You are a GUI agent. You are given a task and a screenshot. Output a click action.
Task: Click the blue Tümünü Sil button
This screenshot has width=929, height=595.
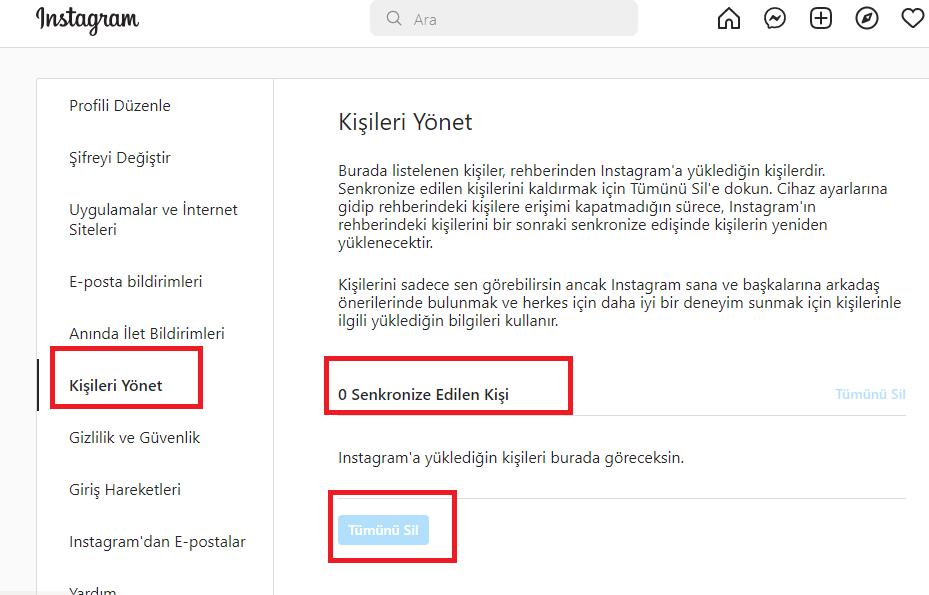383,530
